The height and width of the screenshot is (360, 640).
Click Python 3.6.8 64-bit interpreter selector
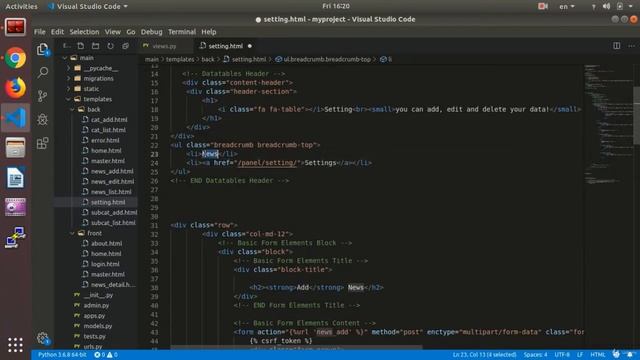click(x=62, y=355)
